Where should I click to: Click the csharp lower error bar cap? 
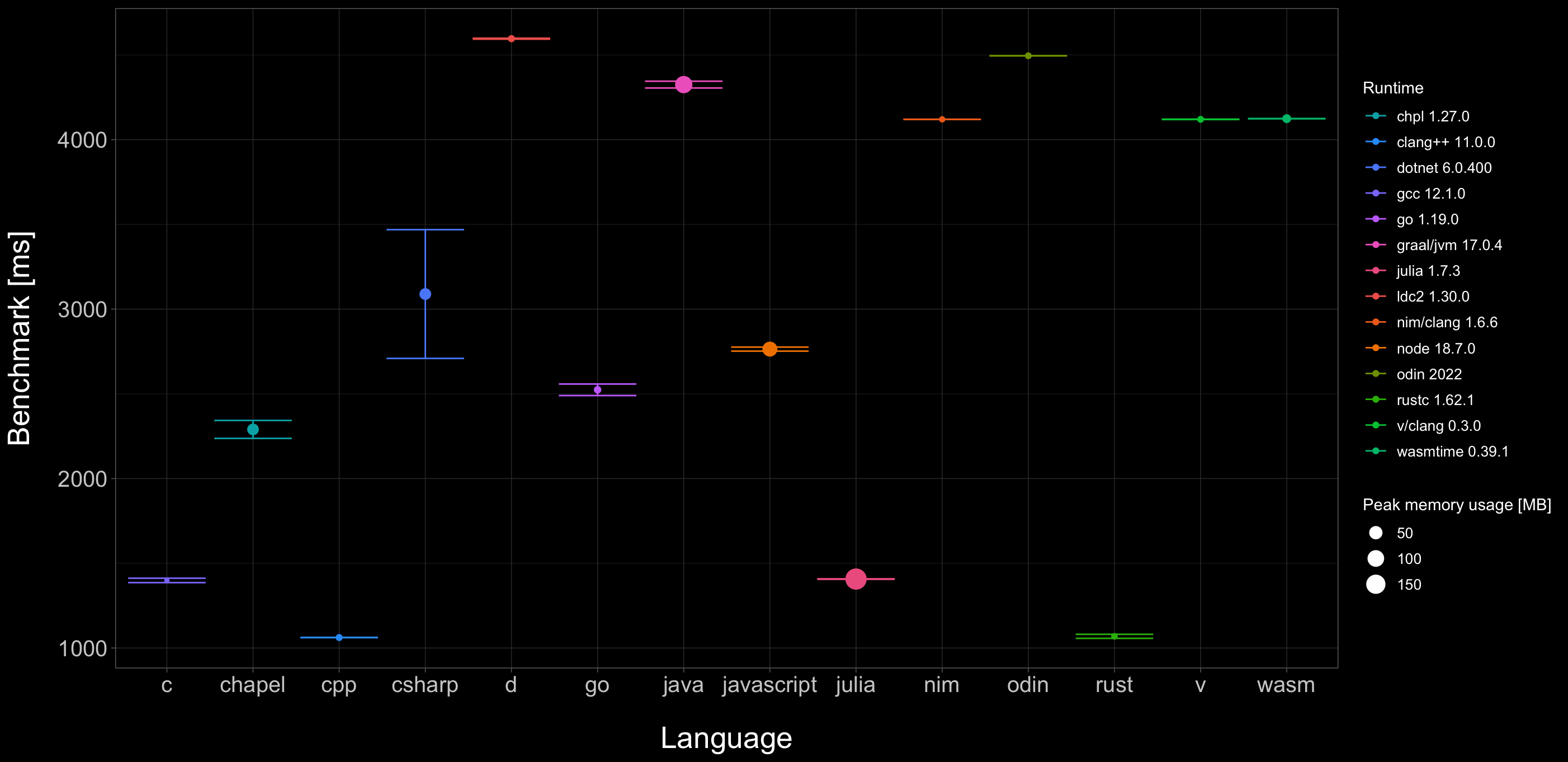pos(425,358)
